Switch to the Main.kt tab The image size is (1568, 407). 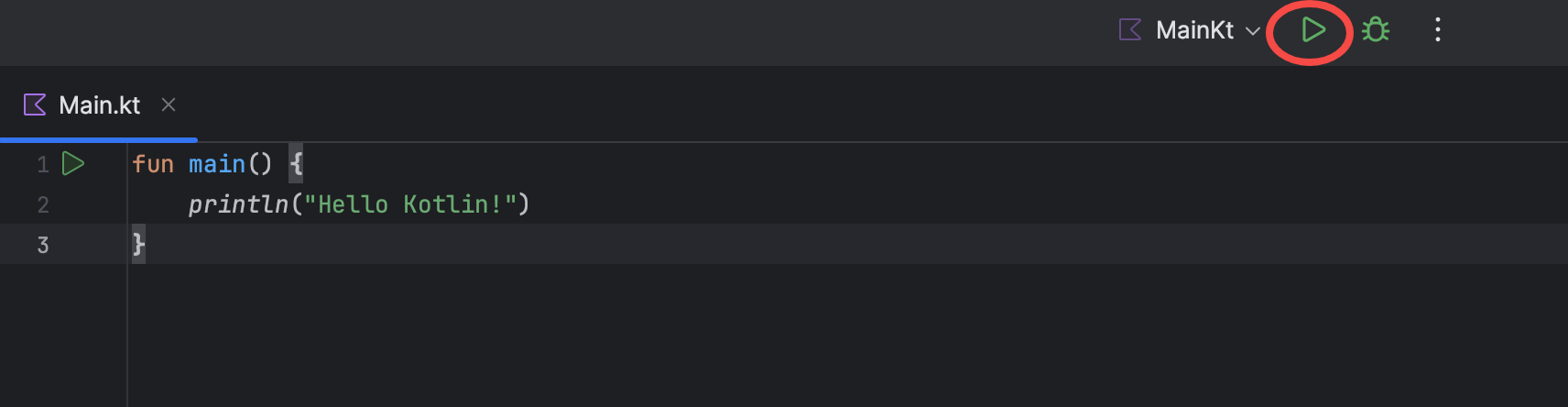pos(99,105)
